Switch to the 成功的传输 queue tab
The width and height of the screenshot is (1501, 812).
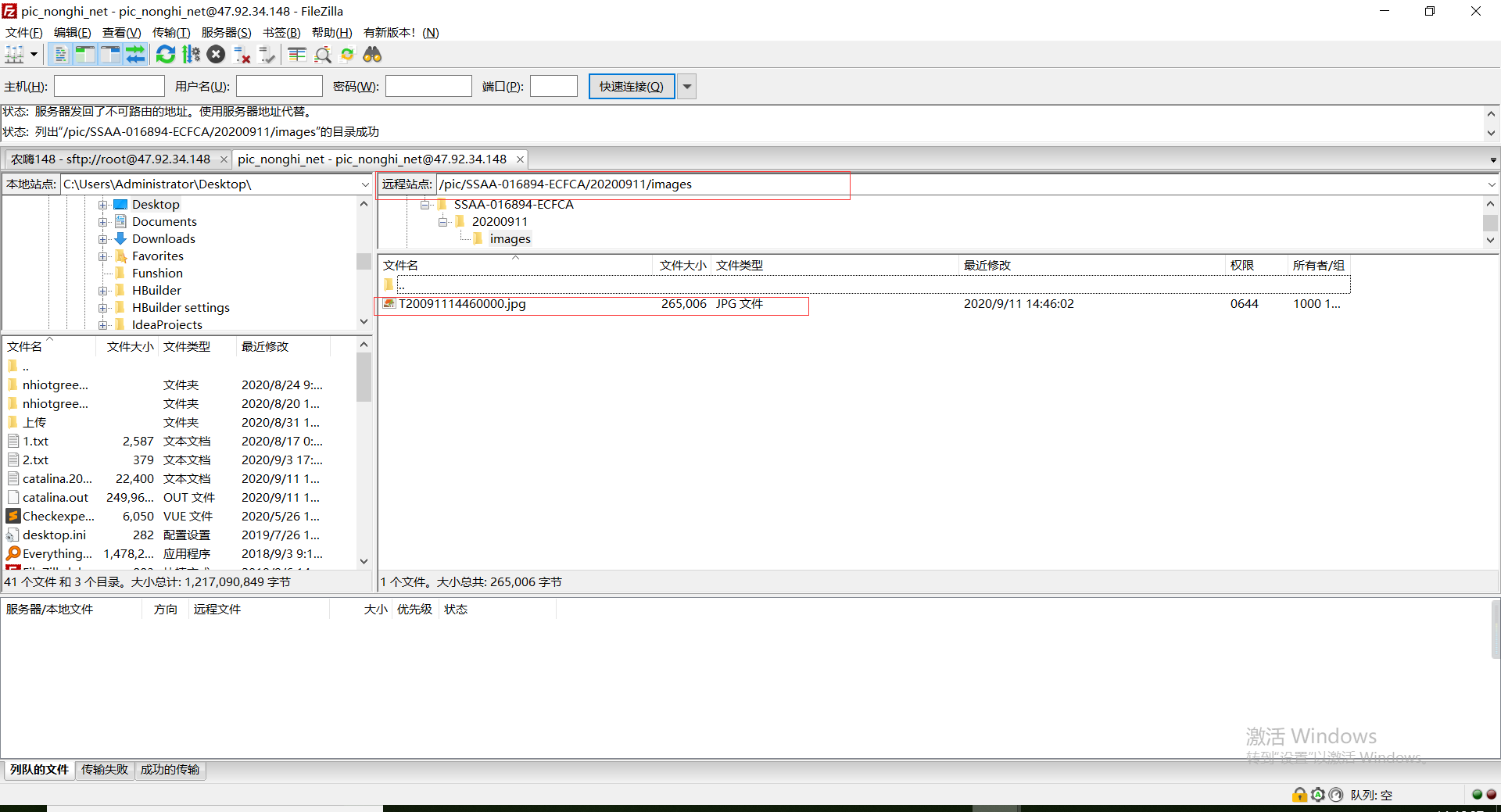pos(170,770)
